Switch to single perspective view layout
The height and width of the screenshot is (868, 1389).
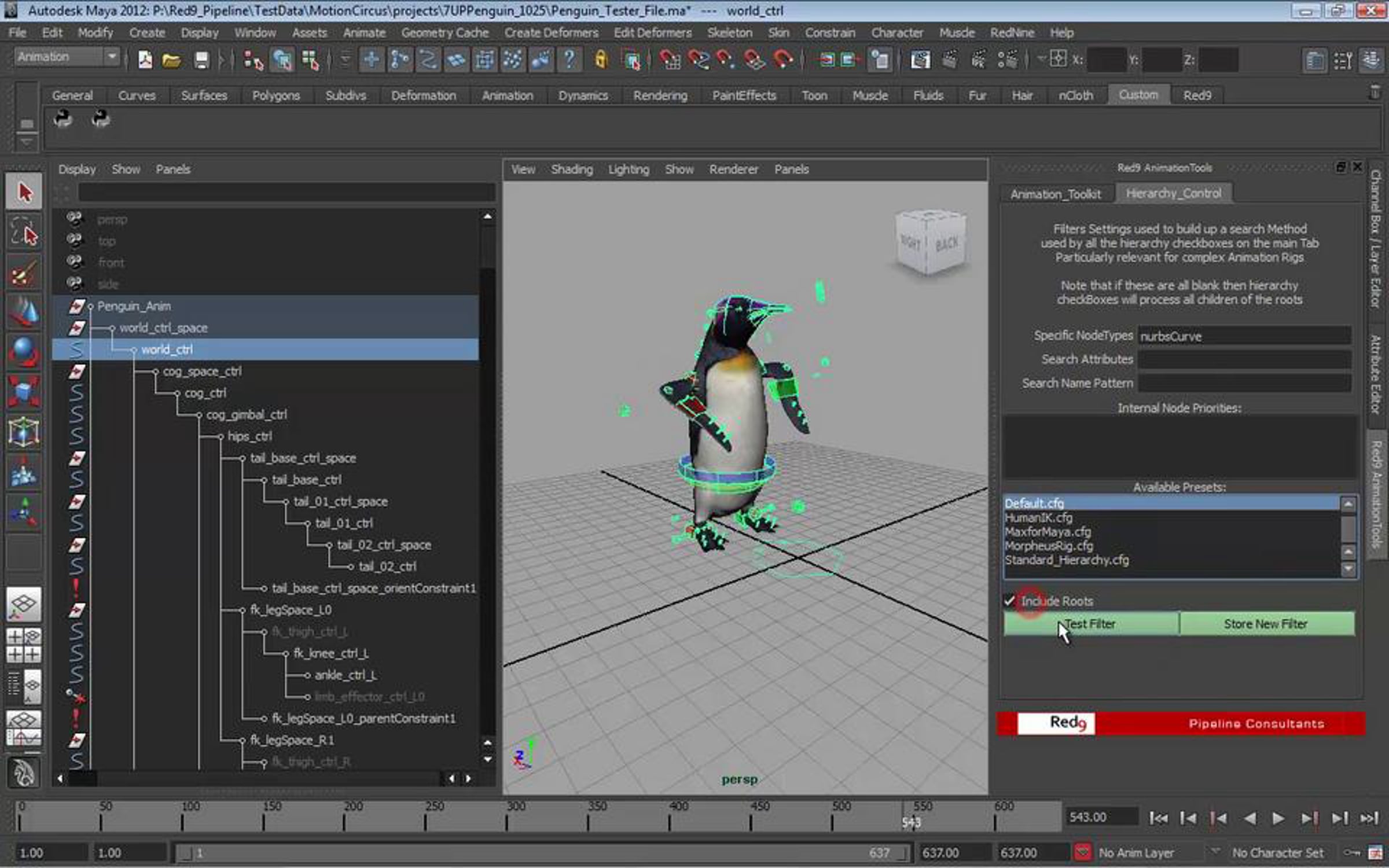point(24,605)
